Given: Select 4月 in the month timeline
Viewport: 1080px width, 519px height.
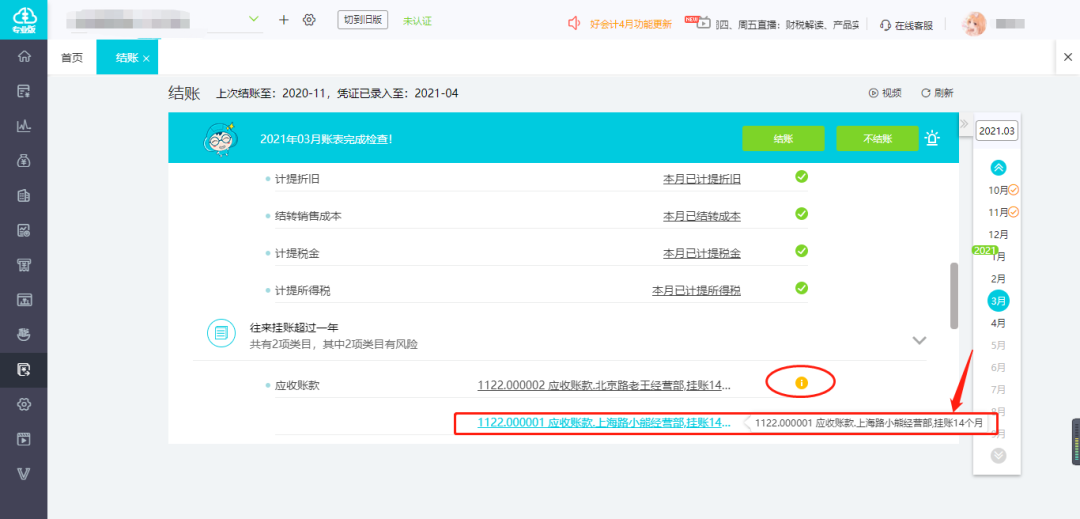Looking at the screenshot, I should point(998,323).
